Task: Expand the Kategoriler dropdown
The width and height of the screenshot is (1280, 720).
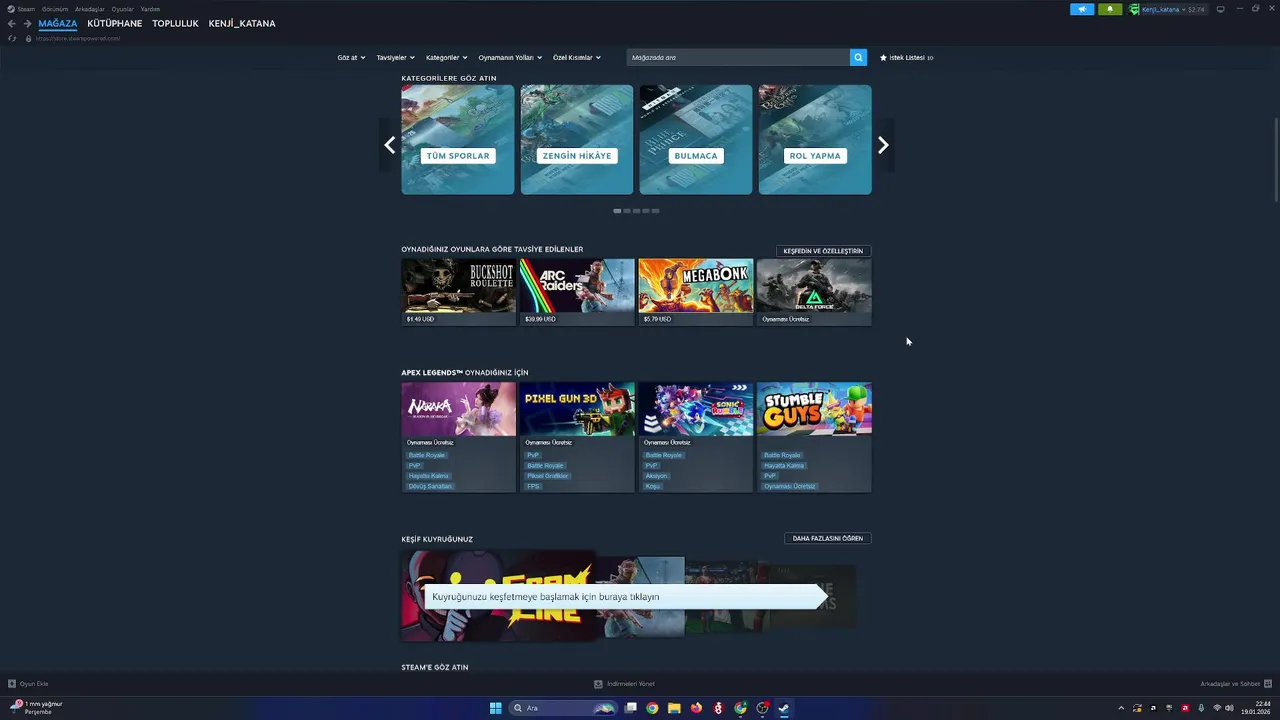Action: pyautogui.click(x=446, y=57)
